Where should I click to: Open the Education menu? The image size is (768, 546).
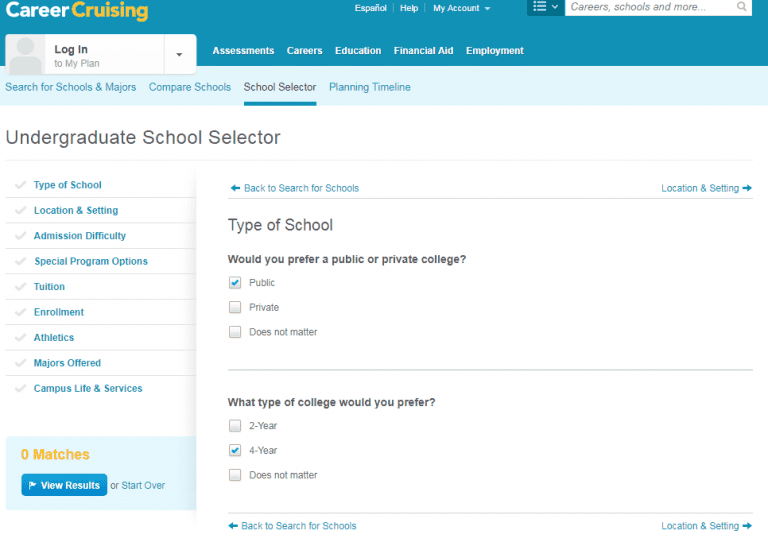[358, 50]
